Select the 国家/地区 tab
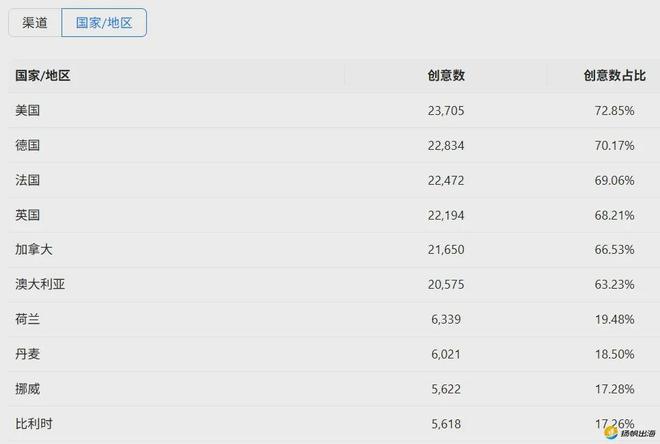 [104, 22]
